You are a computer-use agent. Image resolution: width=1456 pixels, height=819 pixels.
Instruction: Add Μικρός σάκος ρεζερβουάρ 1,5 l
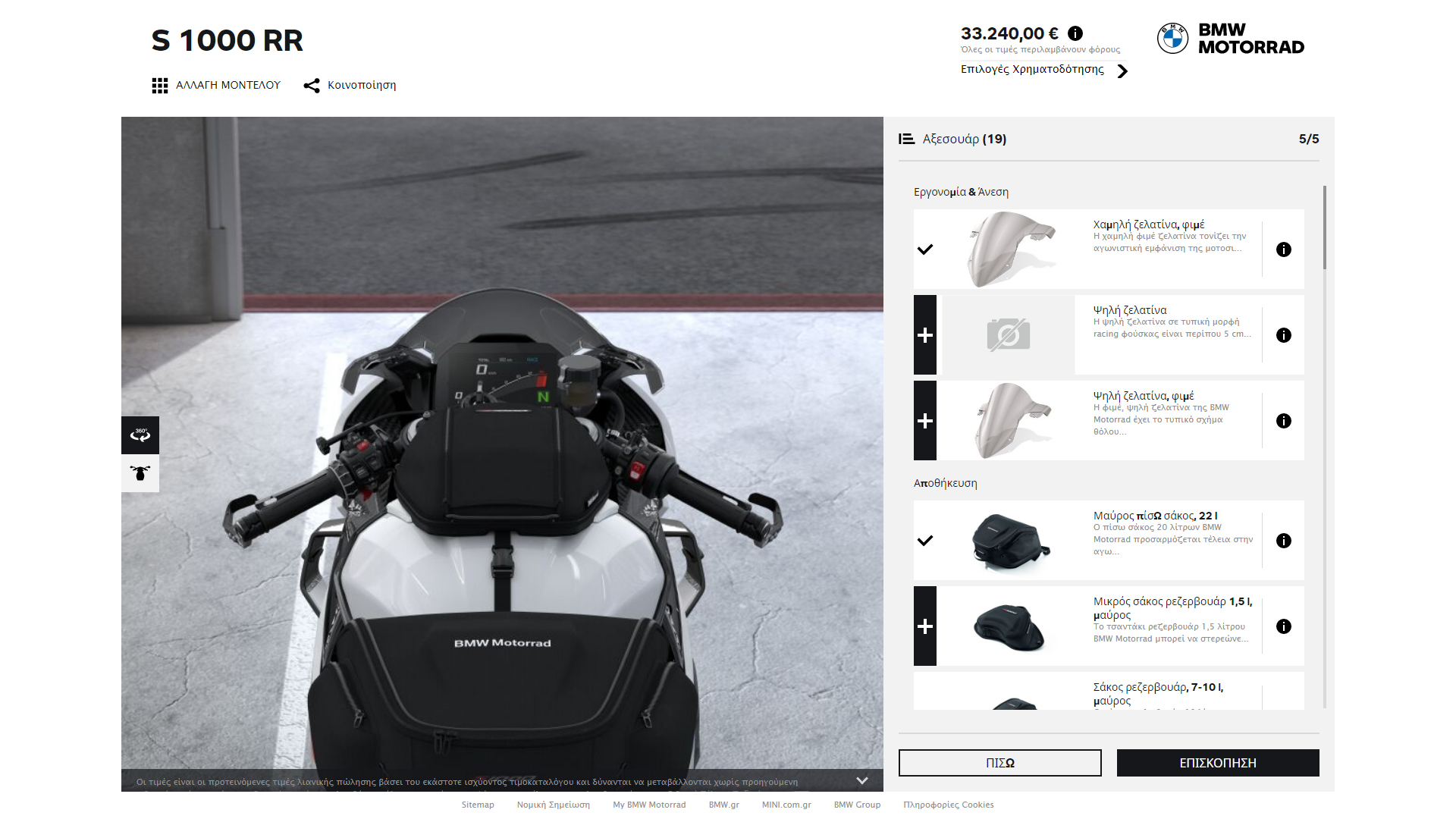click(925, 626)
